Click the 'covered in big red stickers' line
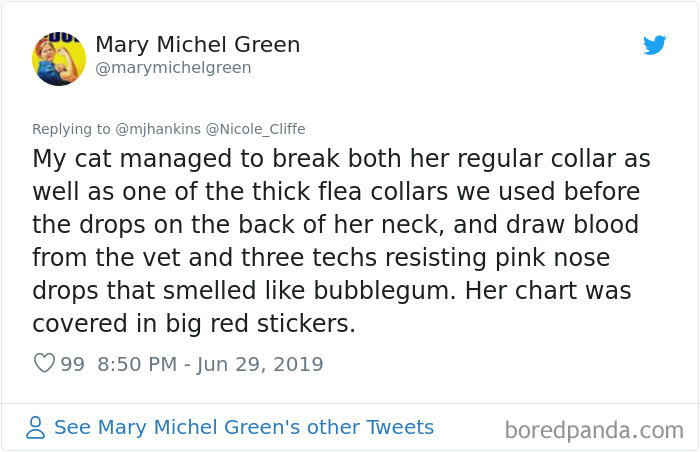Screen dimensions: 700x452 tap(194, 324)
